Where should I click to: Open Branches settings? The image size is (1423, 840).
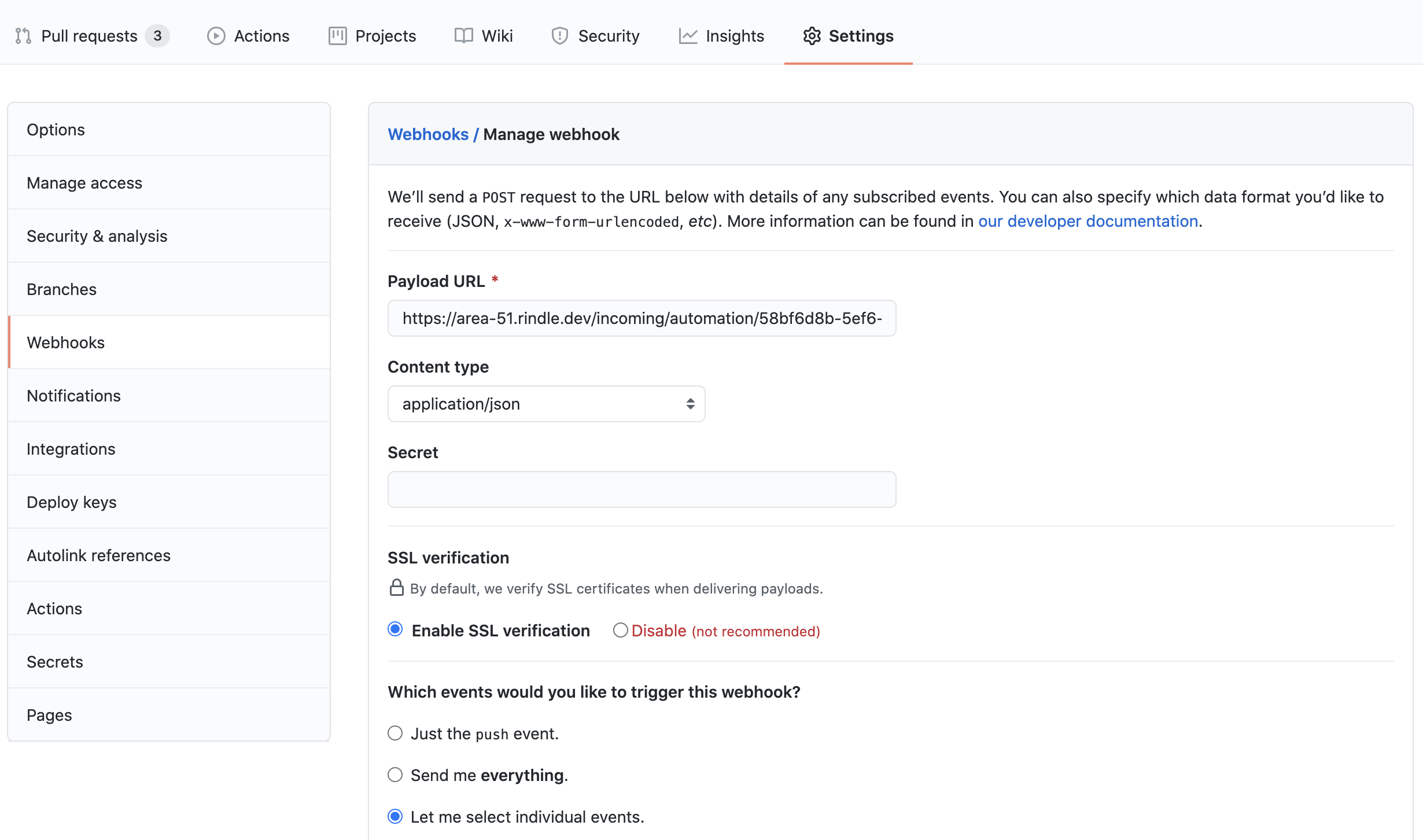tap(169, 289)
